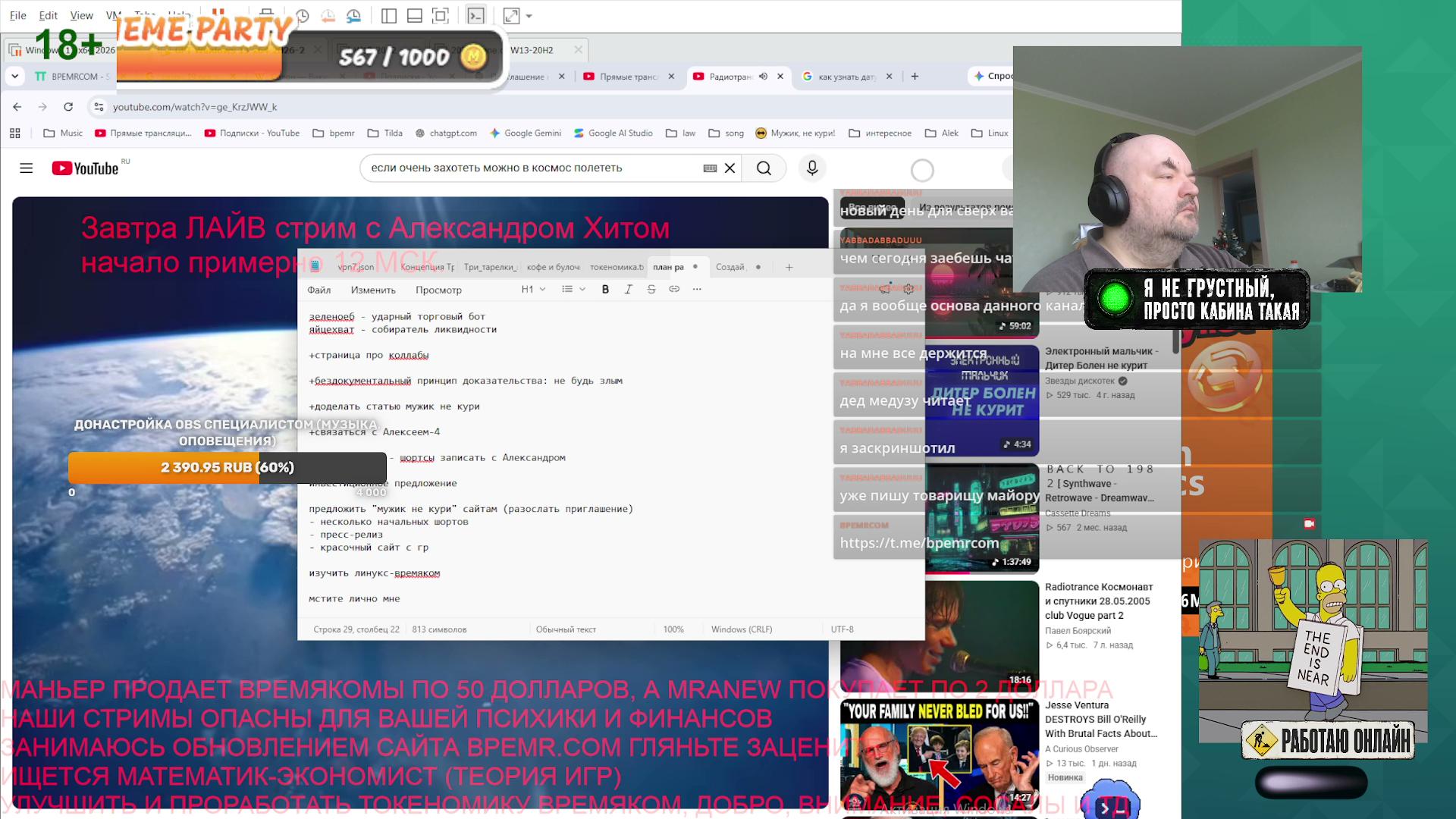This screenshot has width=1456, height=819.
Task: Open the интересное bookmark folder
Action: 880,133
